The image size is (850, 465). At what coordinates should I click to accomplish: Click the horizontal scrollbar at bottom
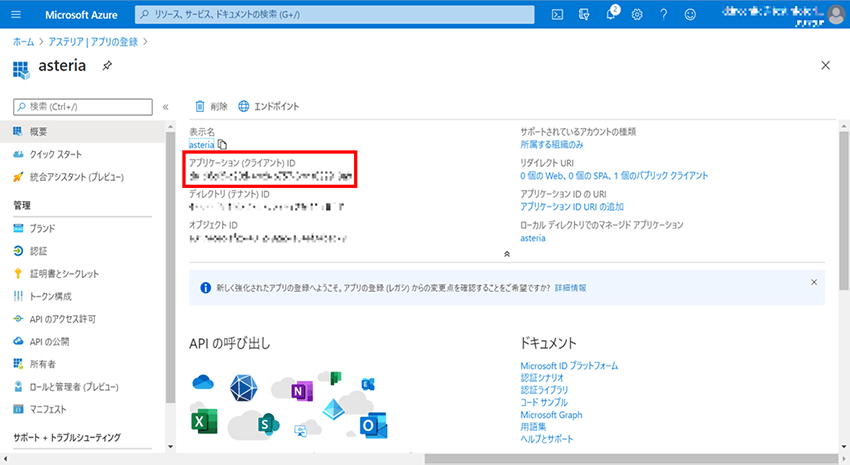(631, 459)
